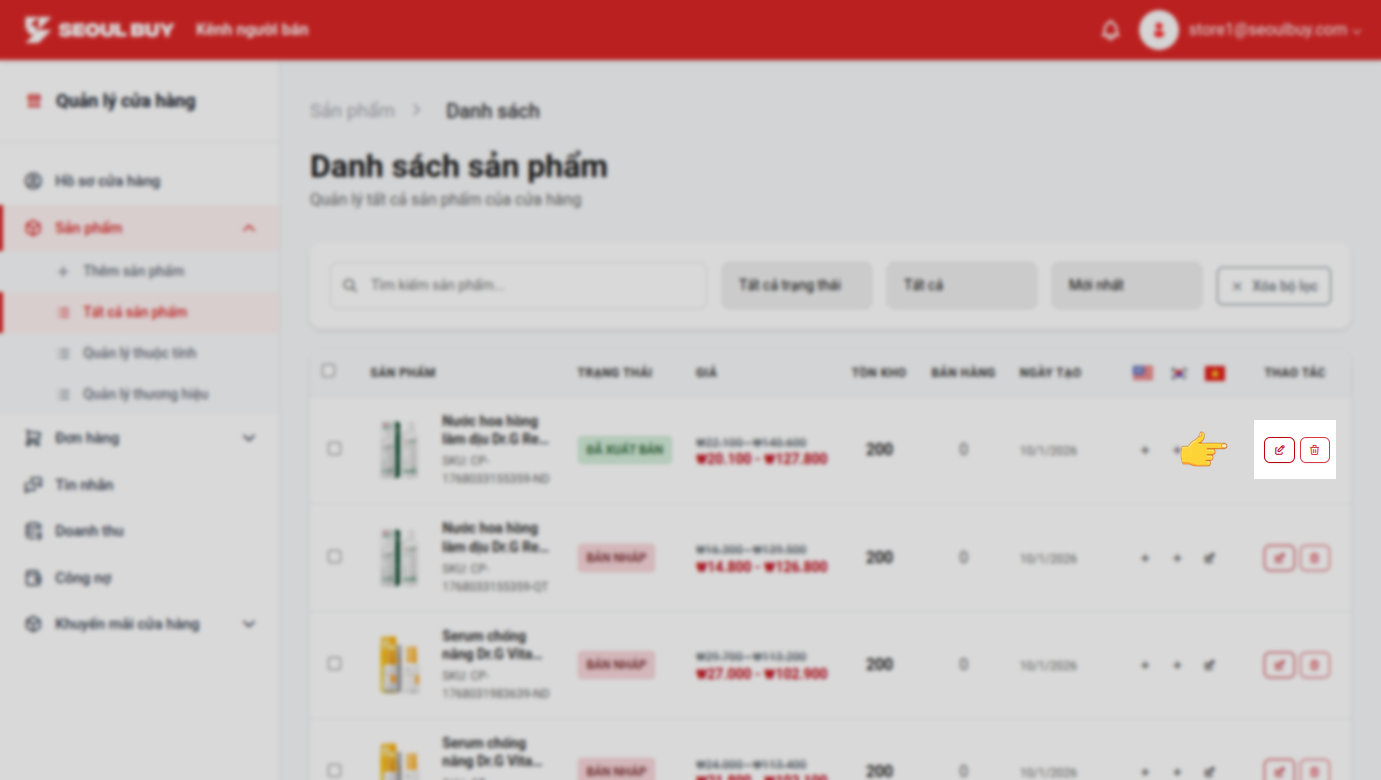Tick the select-all checkbox in table header
This screenshot has width=1381, height=780.
pos(329,371)
